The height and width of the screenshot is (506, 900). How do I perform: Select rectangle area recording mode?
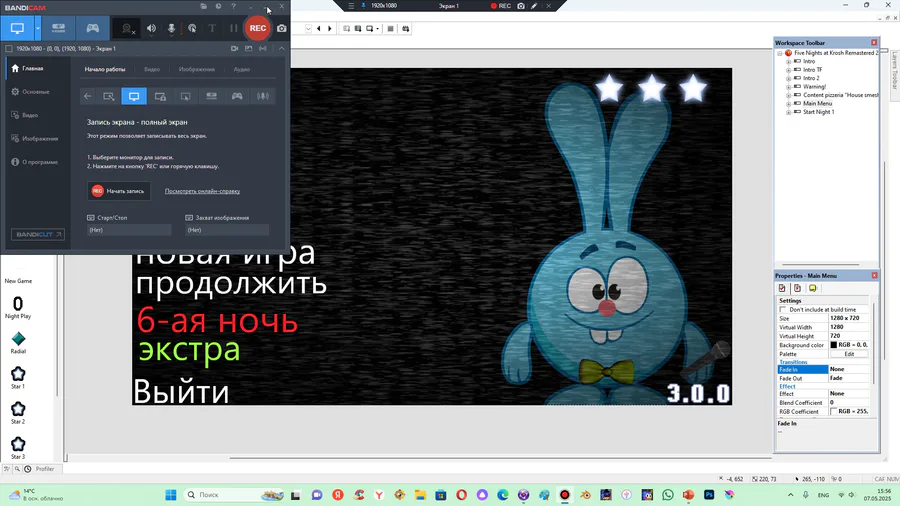pyautogui.click(x=108, y=96)
